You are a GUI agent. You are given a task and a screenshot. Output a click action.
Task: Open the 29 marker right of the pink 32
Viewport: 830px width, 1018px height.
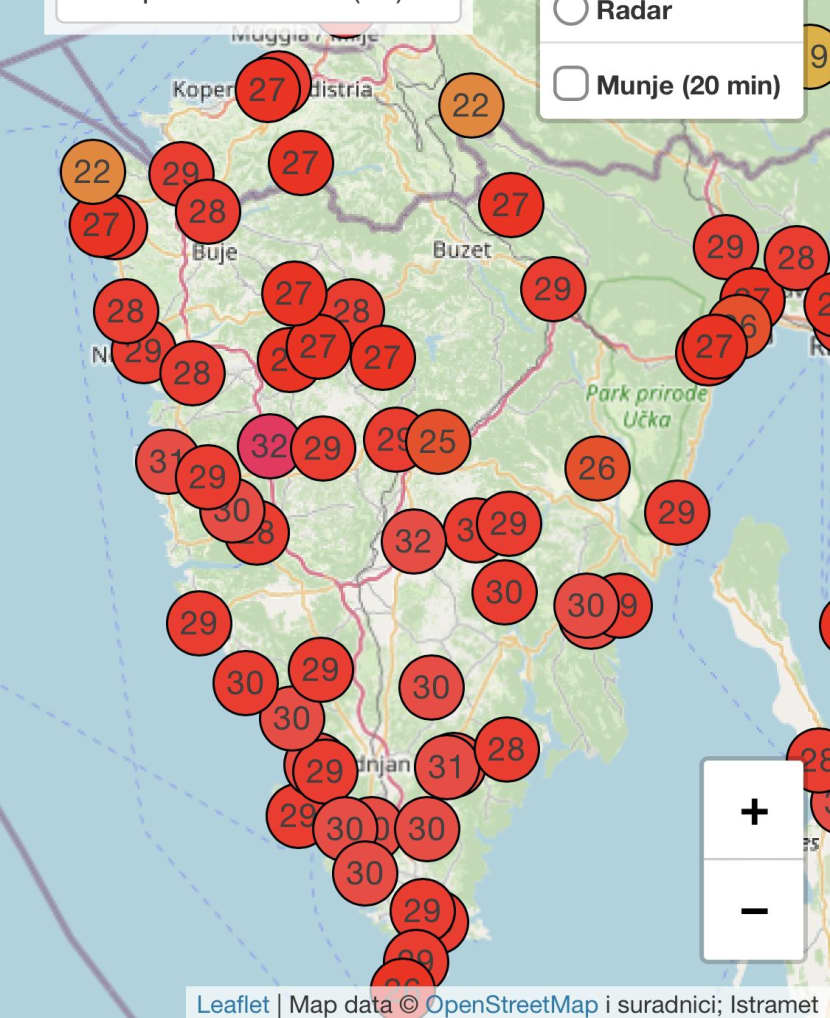[323, 449]
